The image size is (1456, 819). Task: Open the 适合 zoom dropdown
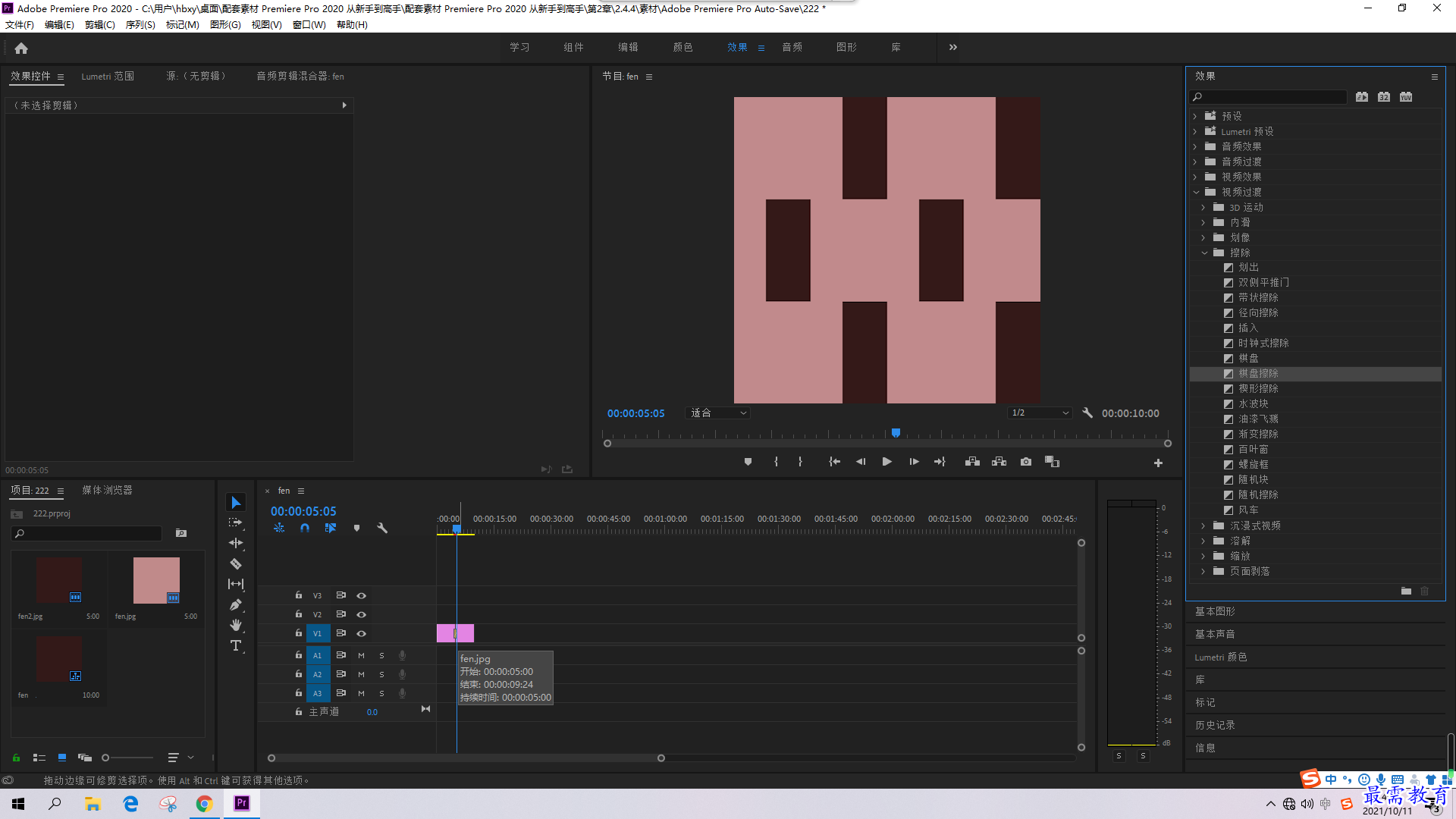[x=717, y=413]
